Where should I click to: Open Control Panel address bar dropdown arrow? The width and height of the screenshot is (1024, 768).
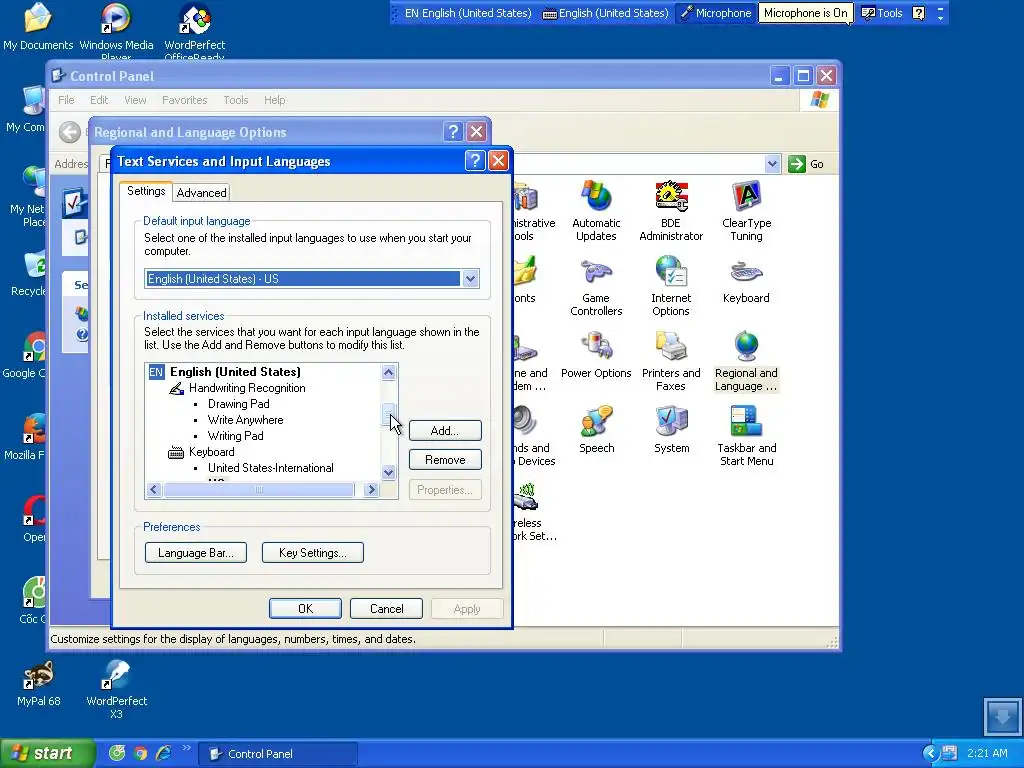pyautogui.click(x=773, y=164)
